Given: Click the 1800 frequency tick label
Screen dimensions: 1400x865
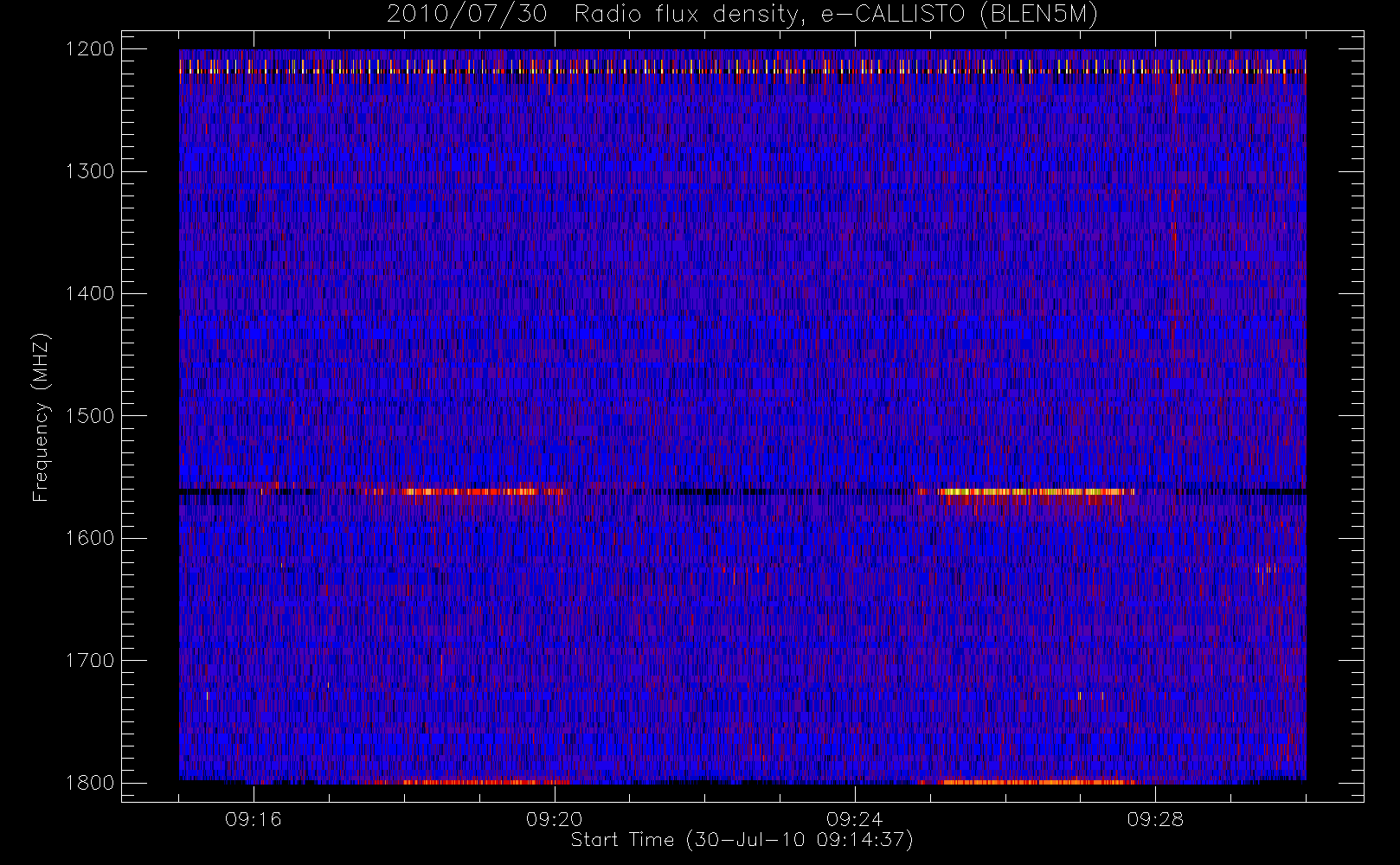Looking at the screenshot, I should point(90,783).
